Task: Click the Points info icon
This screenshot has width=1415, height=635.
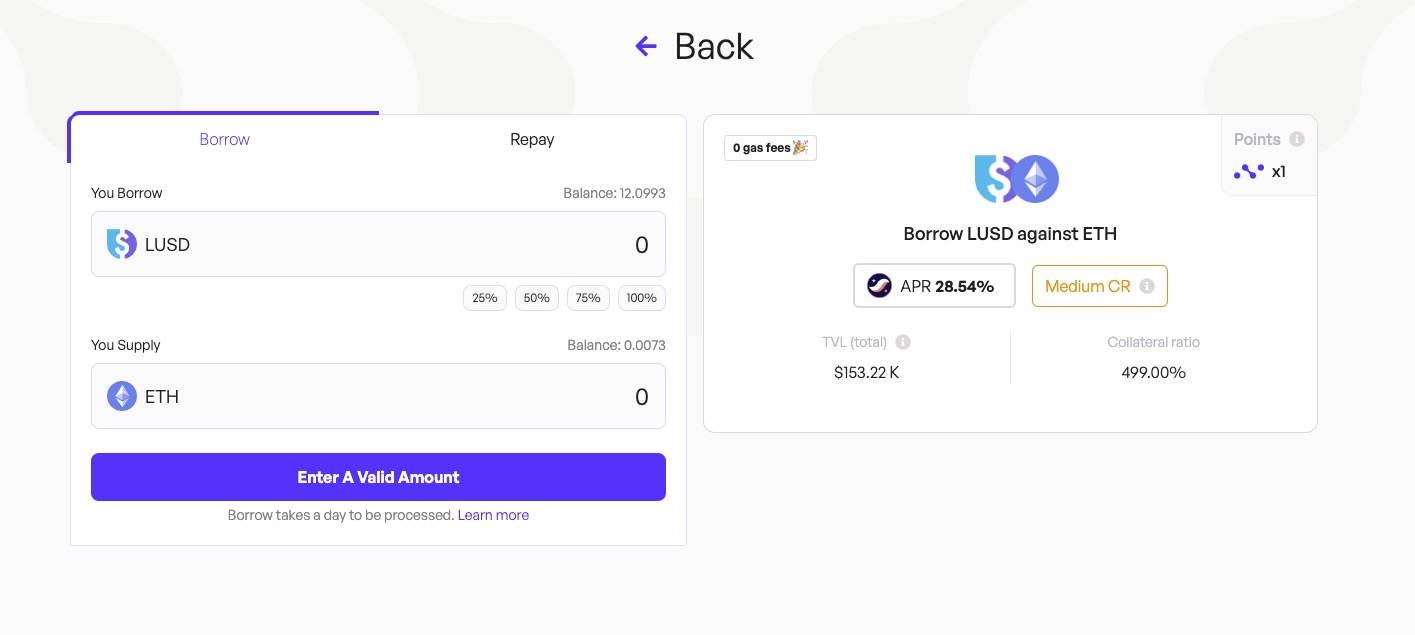Action: coord(1296,140)
